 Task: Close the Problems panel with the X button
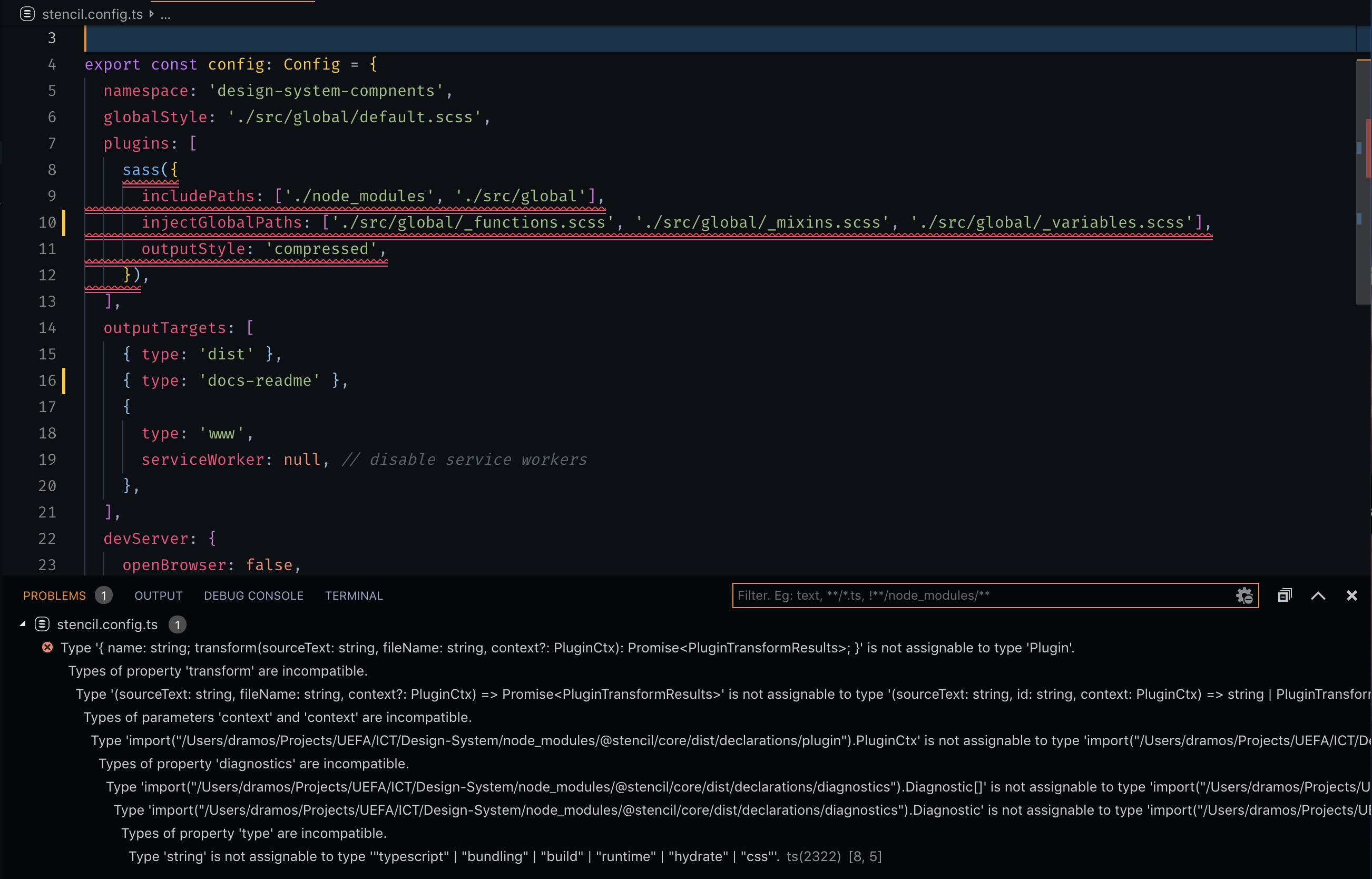click(x=1351, y=595)
